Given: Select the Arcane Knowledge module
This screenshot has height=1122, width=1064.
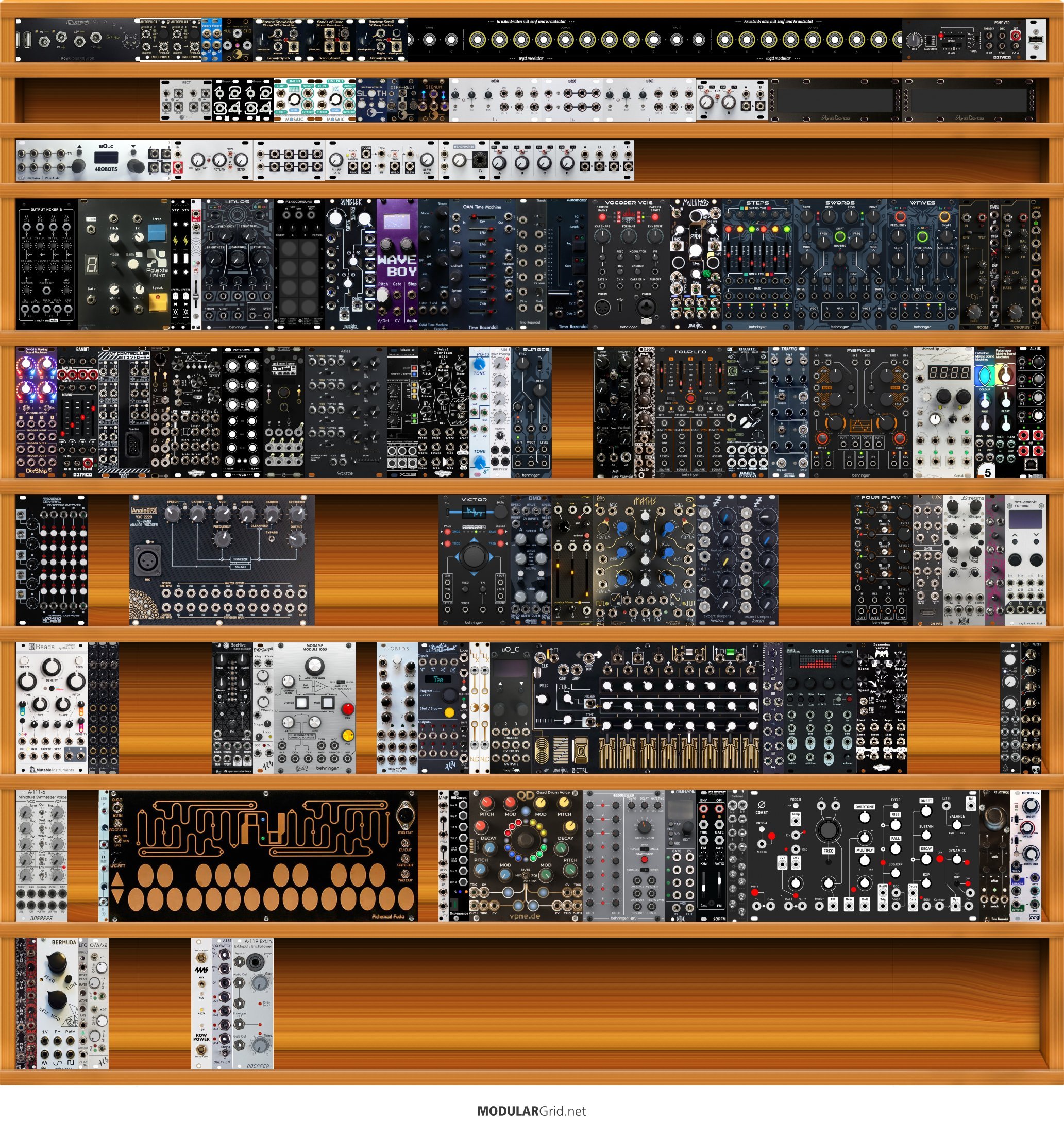Looking at the screenshot, I should (x=279, y=40).
